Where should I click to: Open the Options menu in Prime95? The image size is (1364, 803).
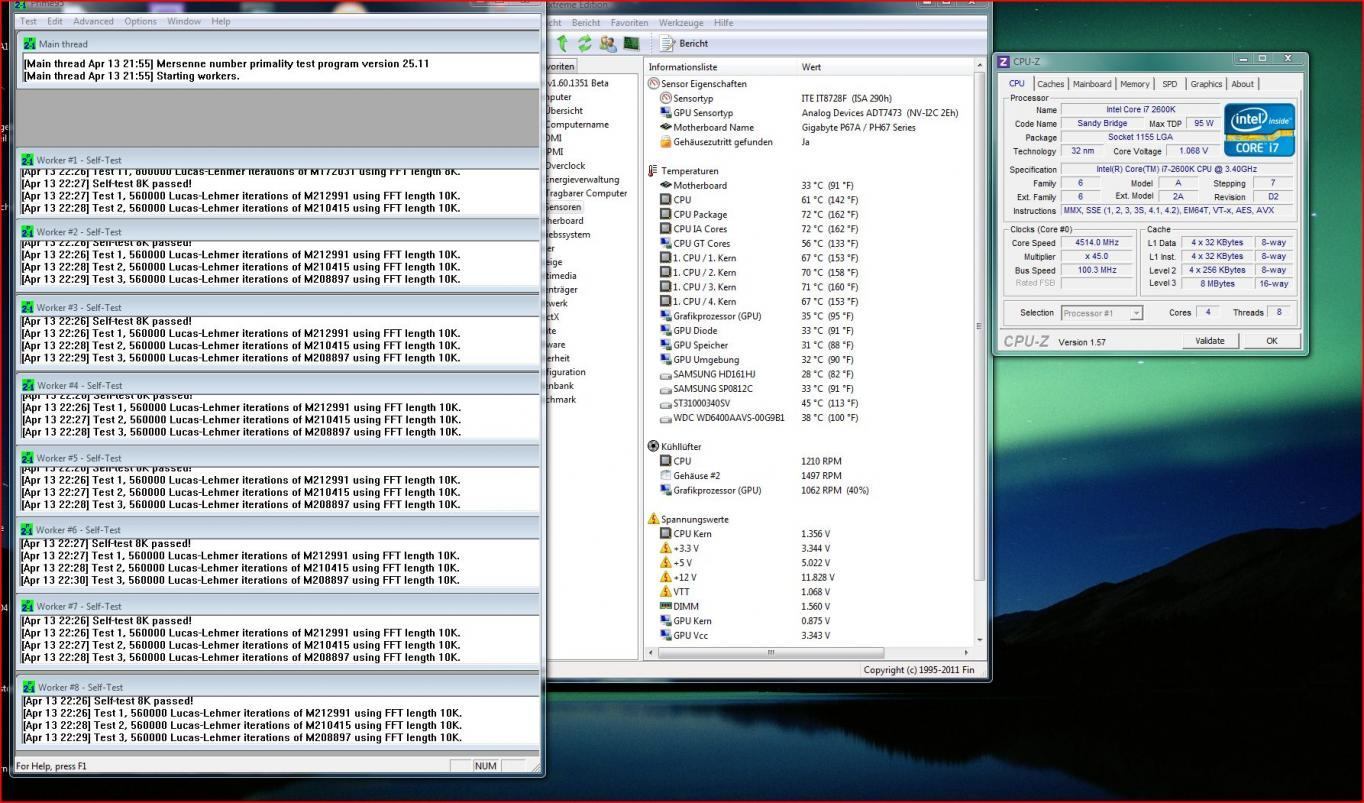click(x=141, y=21)
